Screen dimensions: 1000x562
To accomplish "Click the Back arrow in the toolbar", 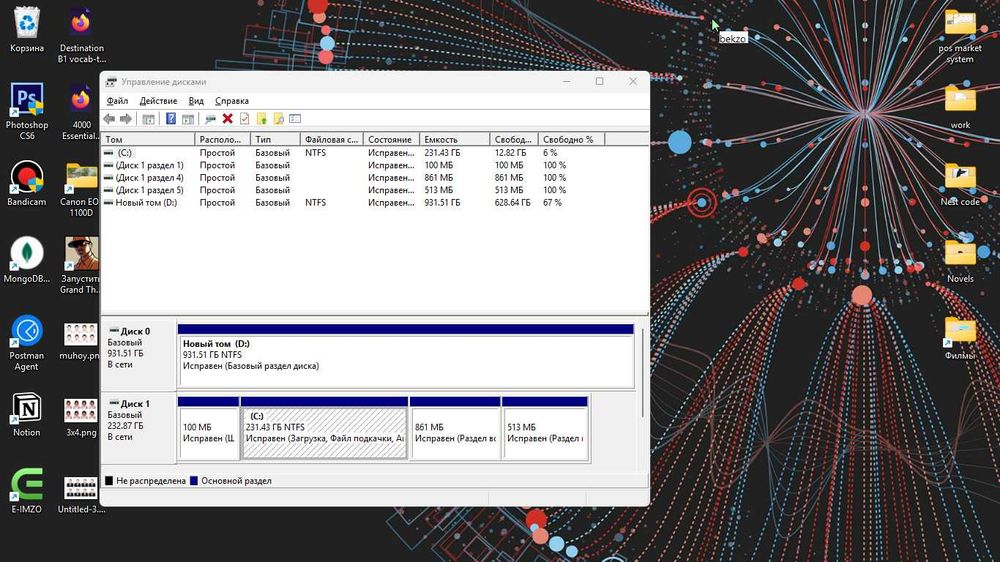I will point(109,119).
